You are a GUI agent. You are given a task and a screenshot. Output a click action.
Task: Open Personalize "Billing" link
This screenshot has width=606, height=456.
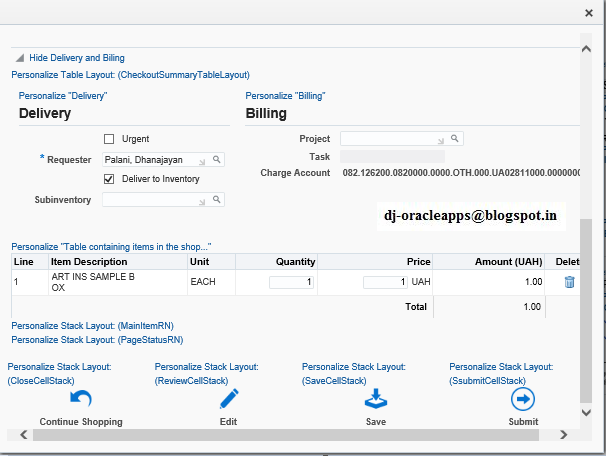(285, 95)
